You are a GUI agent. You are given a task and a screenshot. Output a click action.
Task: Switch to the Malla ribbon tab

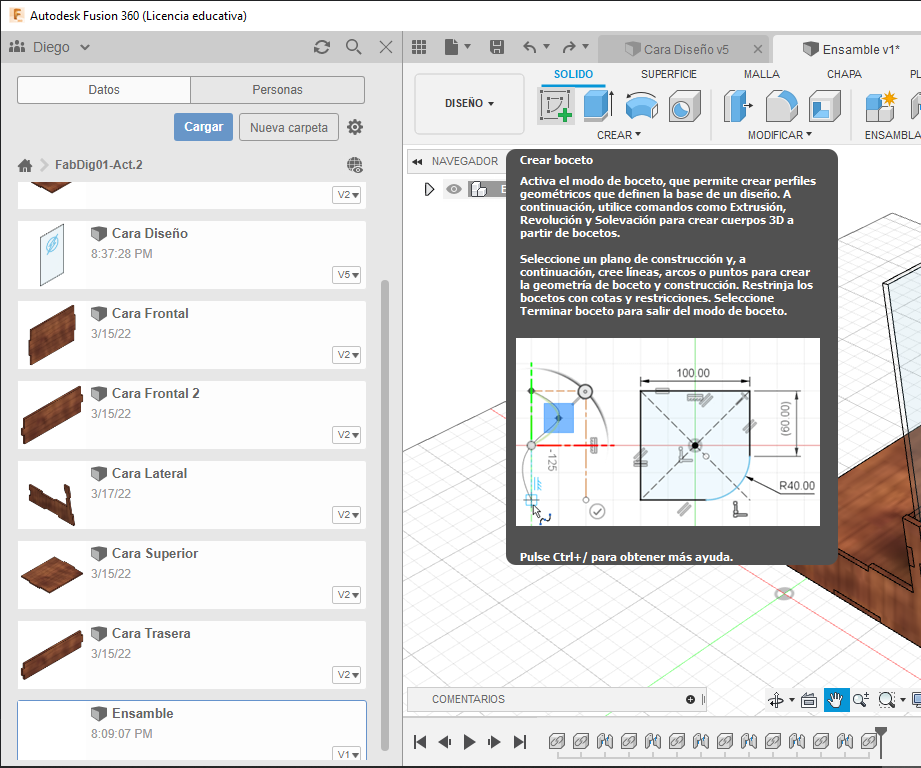tap(762, 75)
